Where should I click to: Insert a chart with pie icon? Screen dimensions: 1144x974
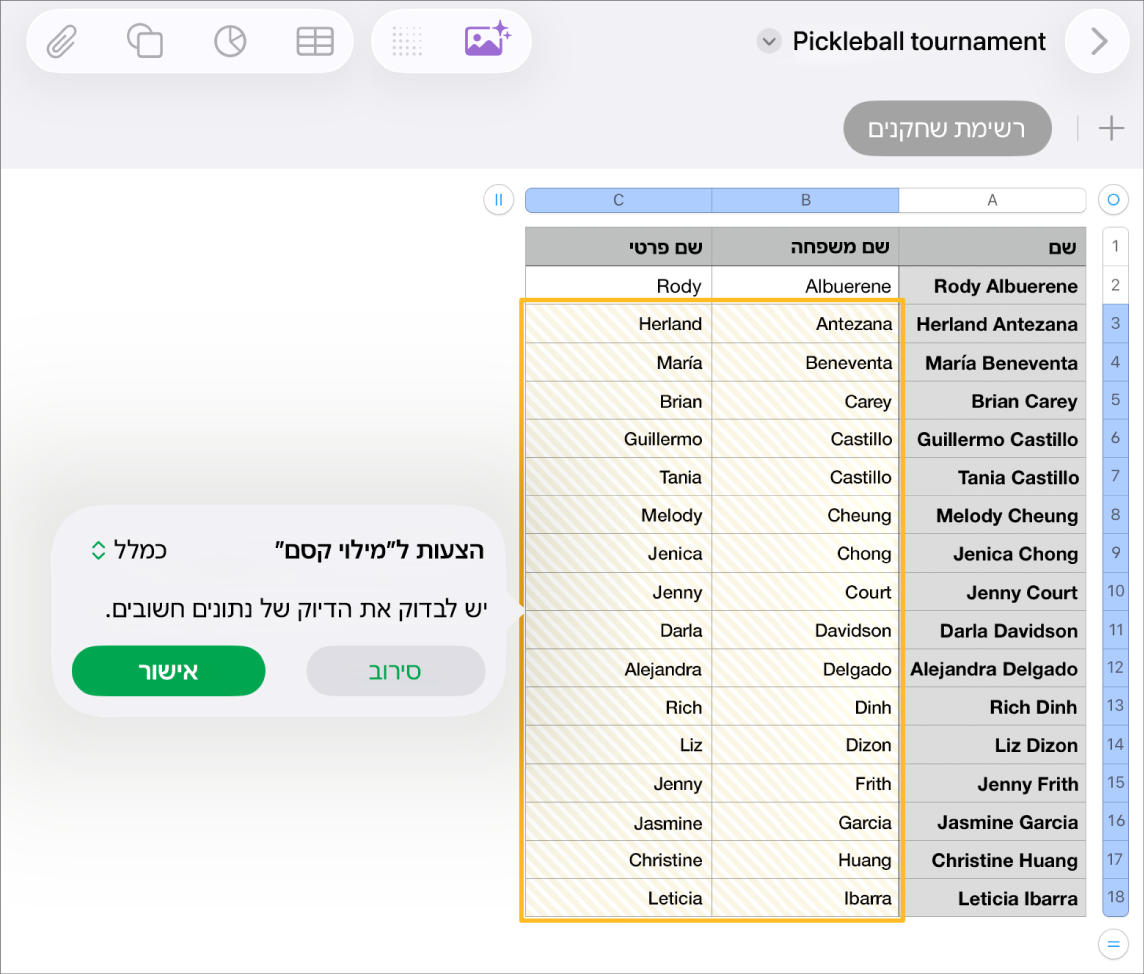click(x=230, y=41)
